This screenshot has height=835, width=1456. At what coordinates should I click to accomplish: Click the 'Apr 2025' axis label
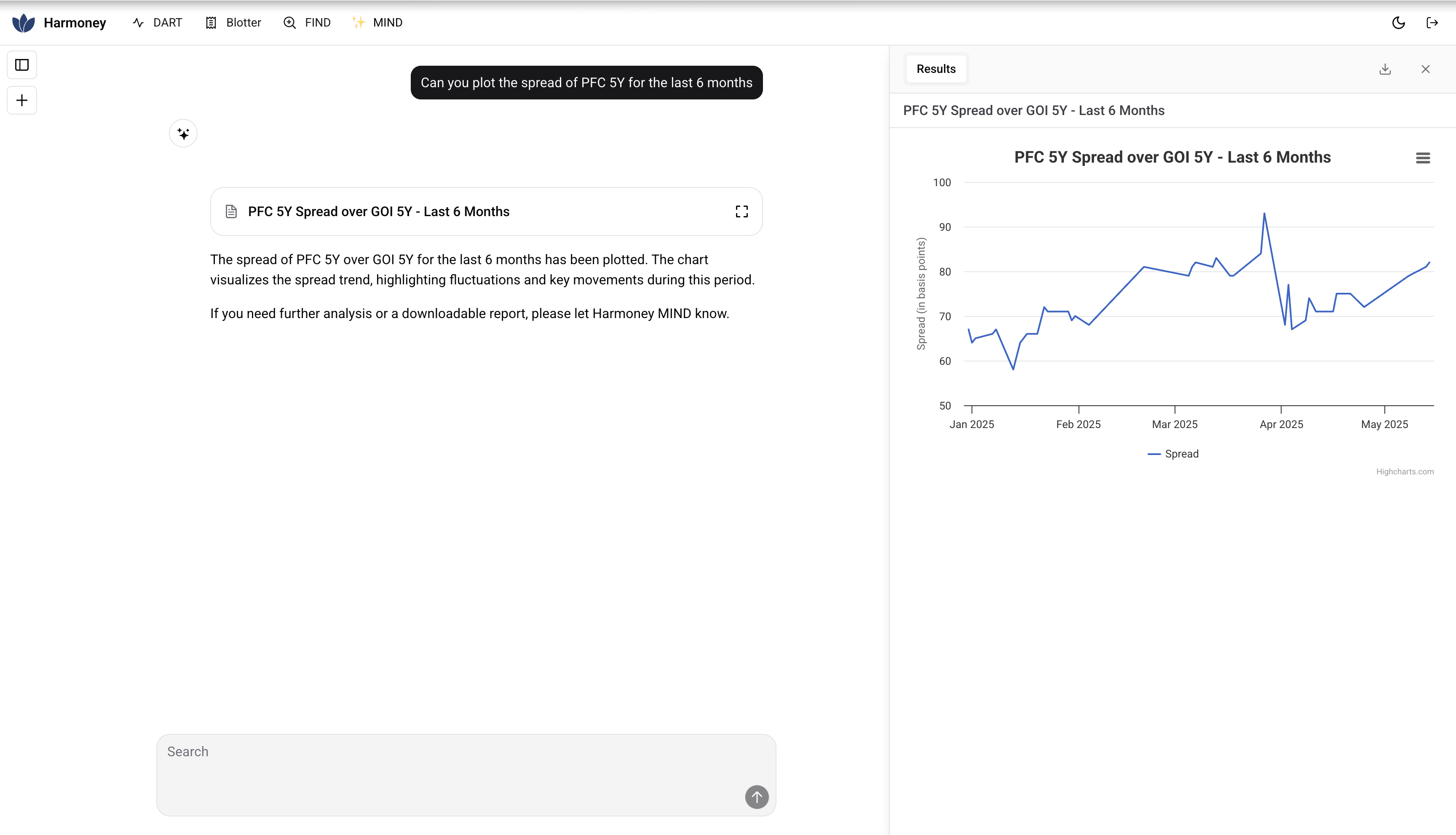pyautogui.click(x=1281, y=424)
